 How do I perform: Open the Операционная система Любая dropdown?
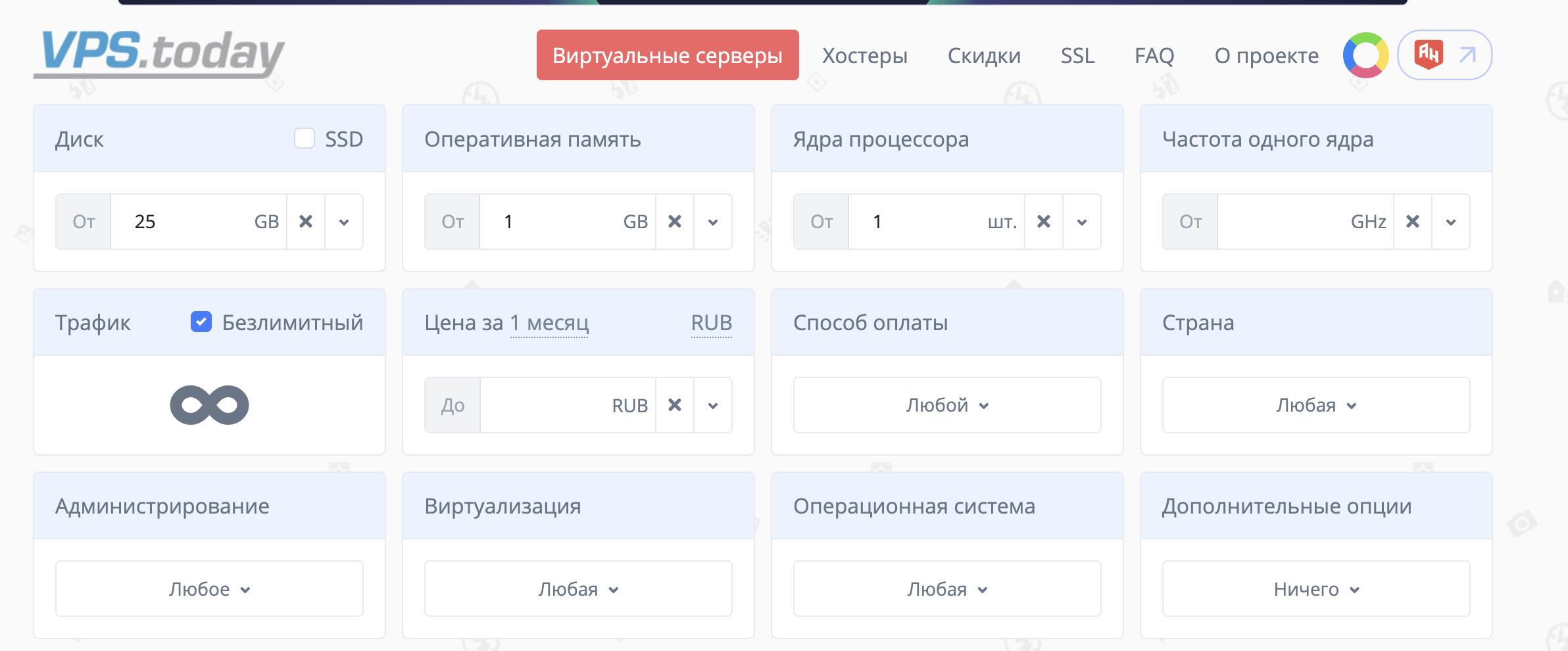(947, 589)
